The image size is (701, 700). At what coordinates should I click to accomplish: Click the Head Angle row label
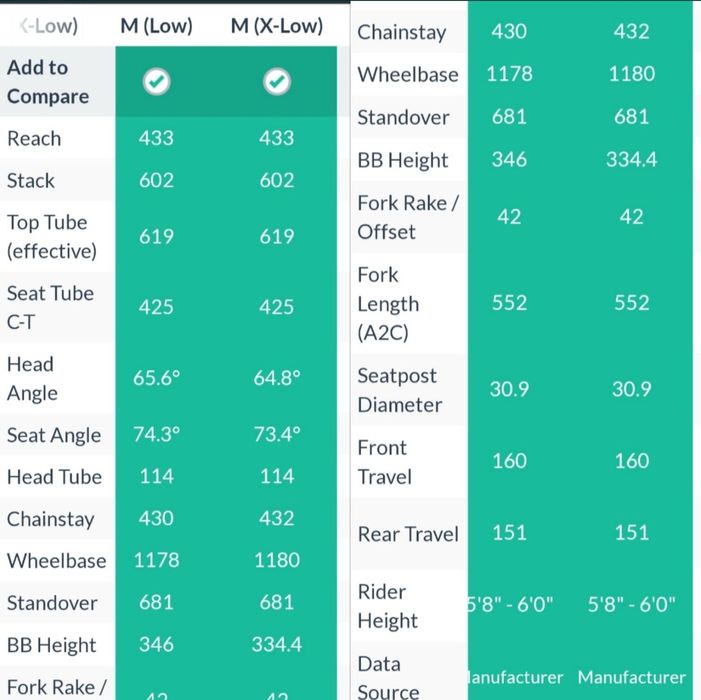tap(32, 379)
